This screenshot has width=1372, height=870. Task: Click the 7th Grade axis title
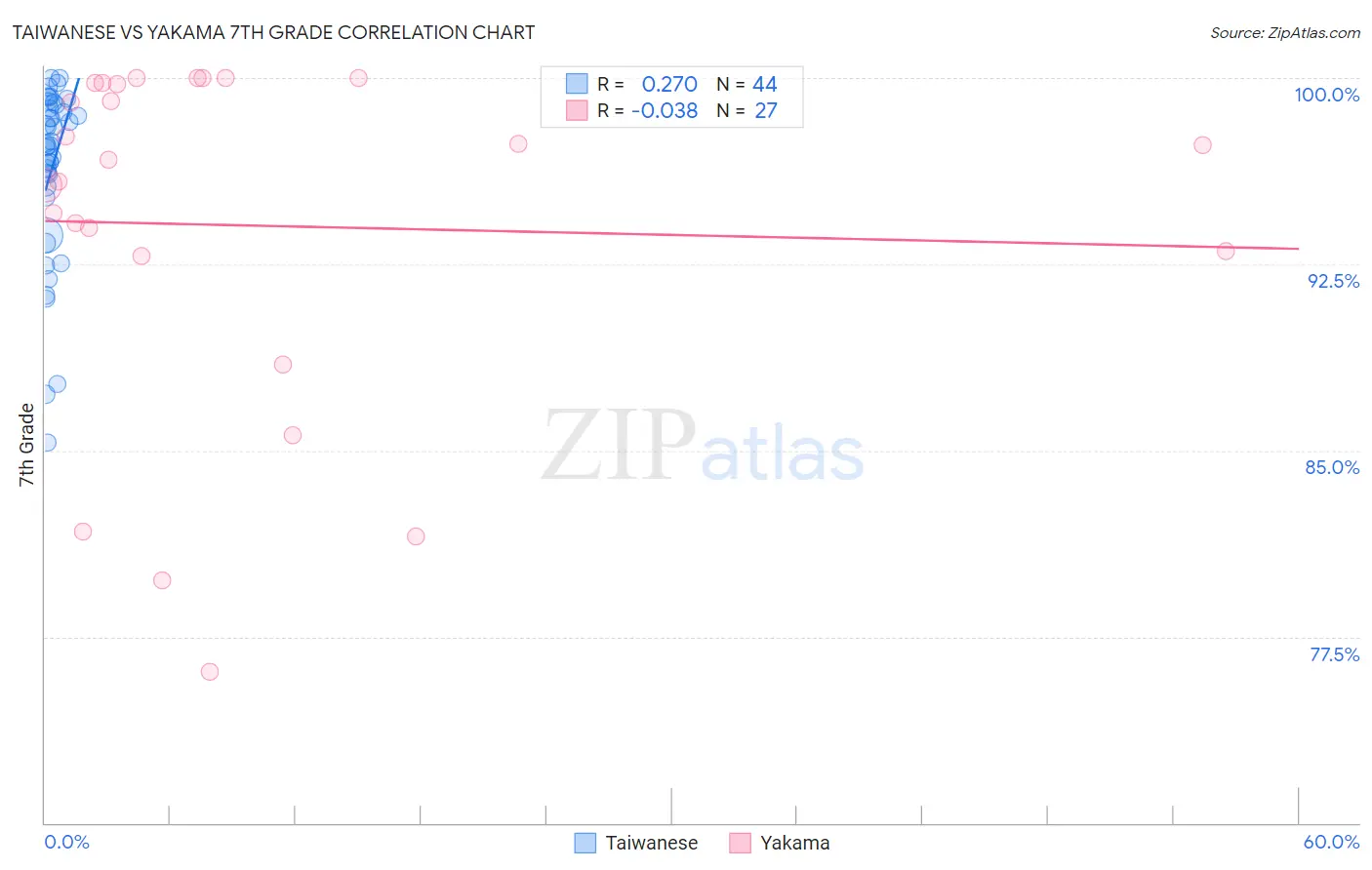[26, 445]
